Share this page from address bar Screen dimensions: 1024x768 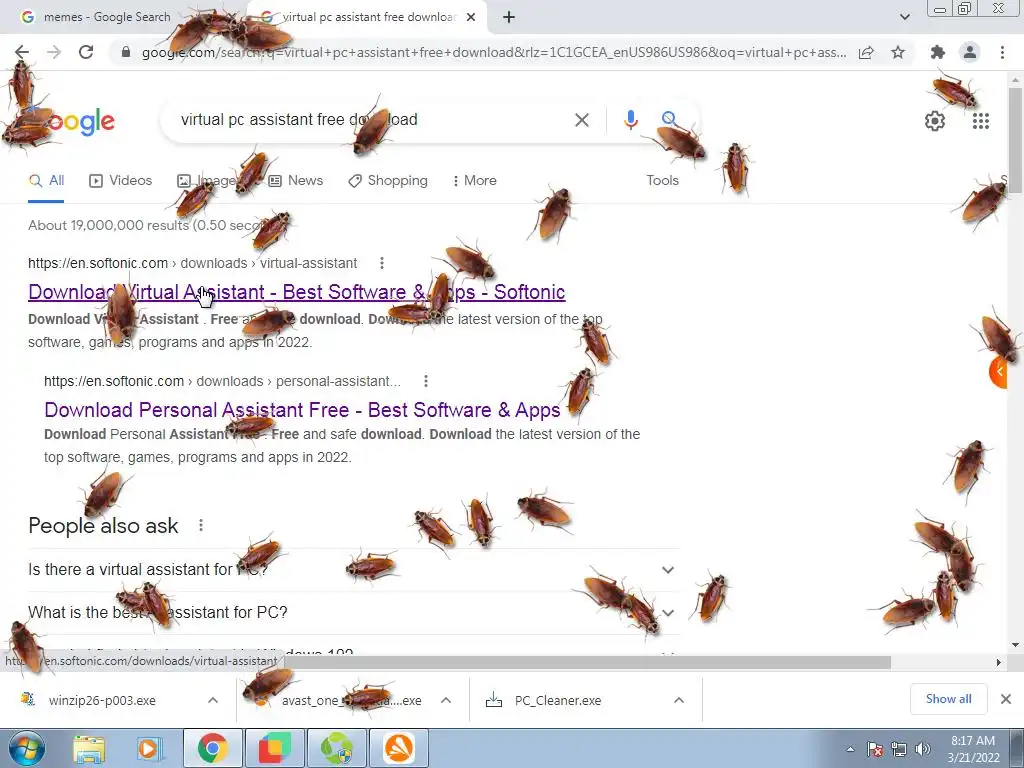pos(866,52)
